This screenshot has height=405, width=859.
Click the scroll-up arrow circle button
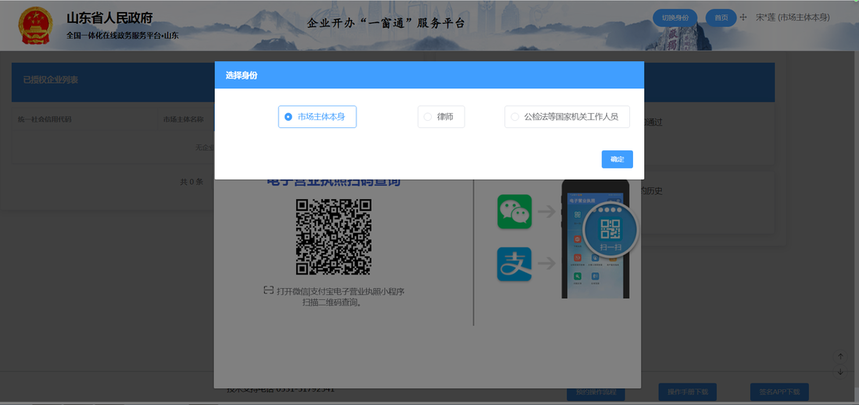[x=840, y=357]
